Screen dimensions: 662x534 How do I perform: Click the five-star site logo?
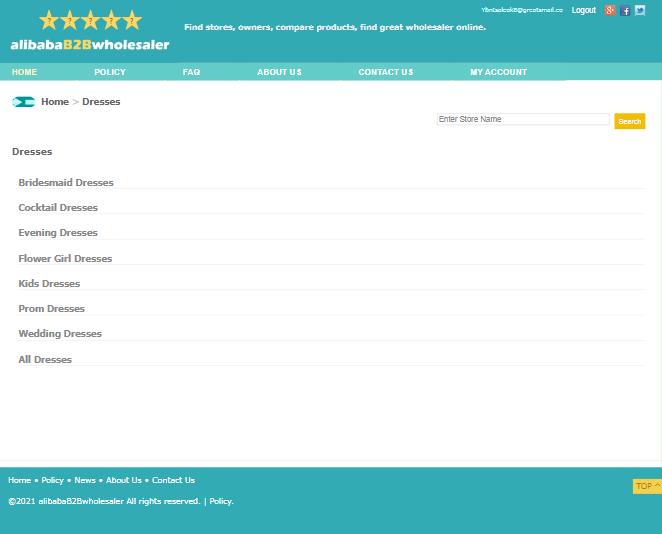coord(90,20)
